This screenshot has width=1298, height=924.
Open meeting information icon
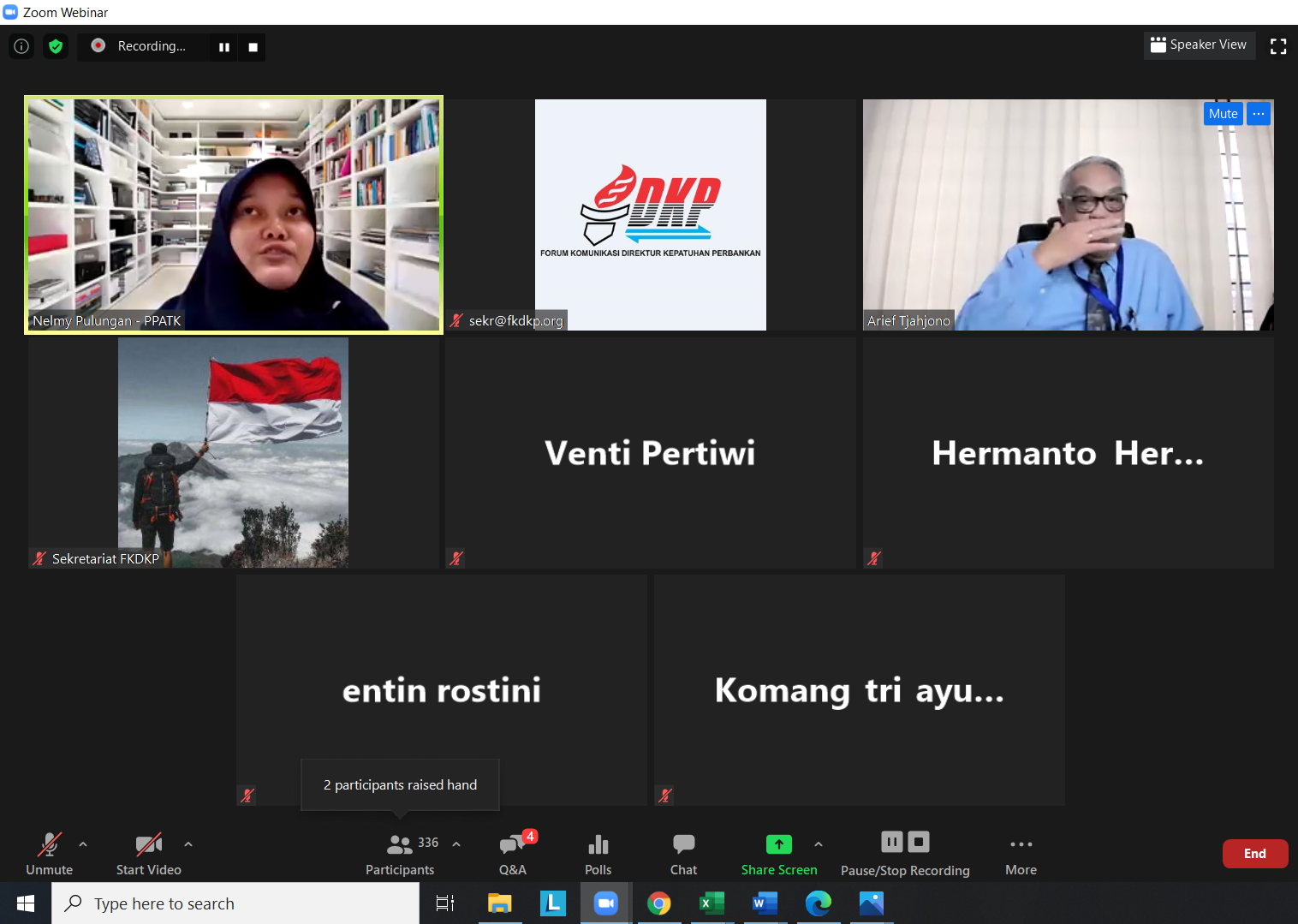coord(21,46)
